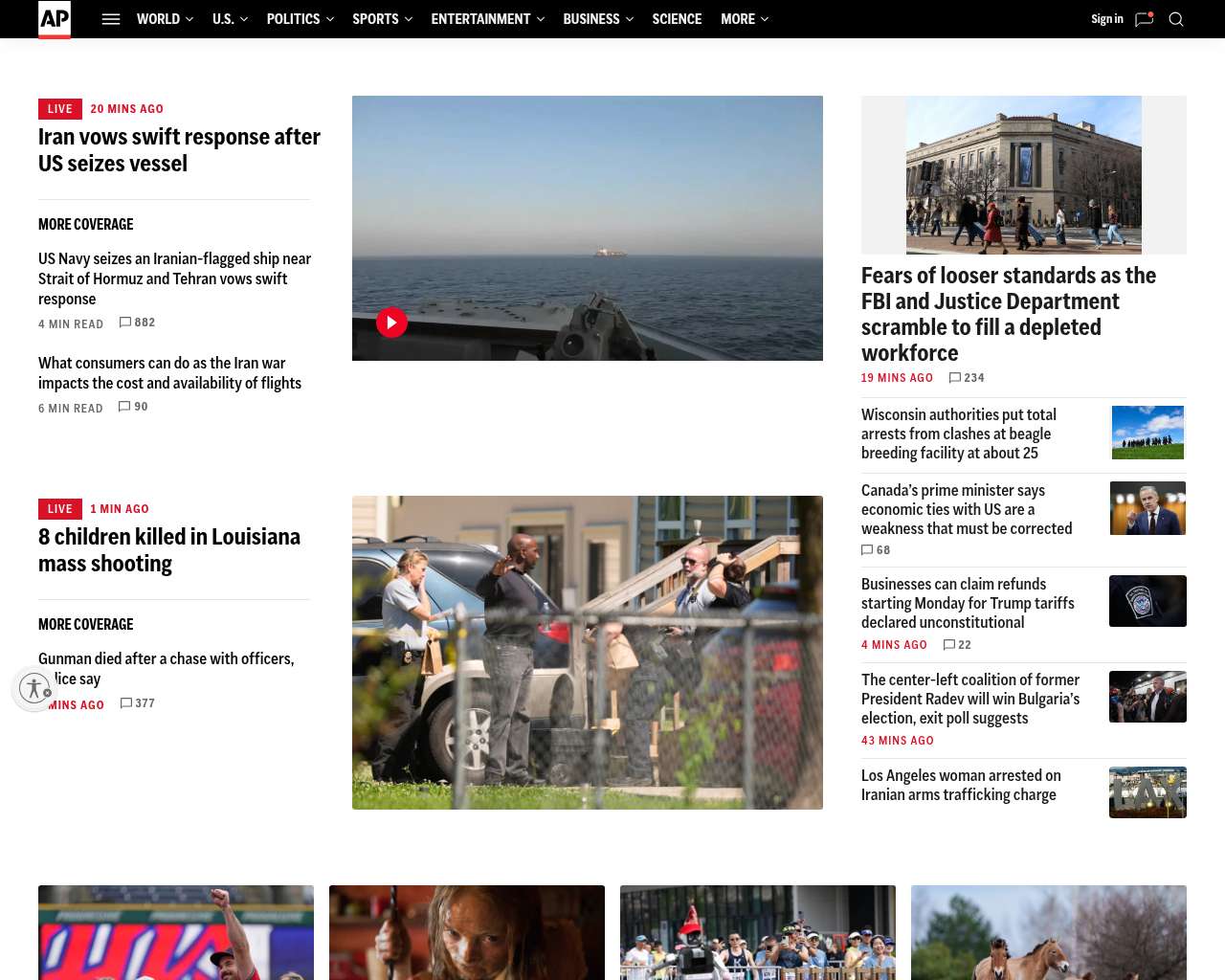
Task: Open the card photo of person holding a rod
Action: click(467, 932)
